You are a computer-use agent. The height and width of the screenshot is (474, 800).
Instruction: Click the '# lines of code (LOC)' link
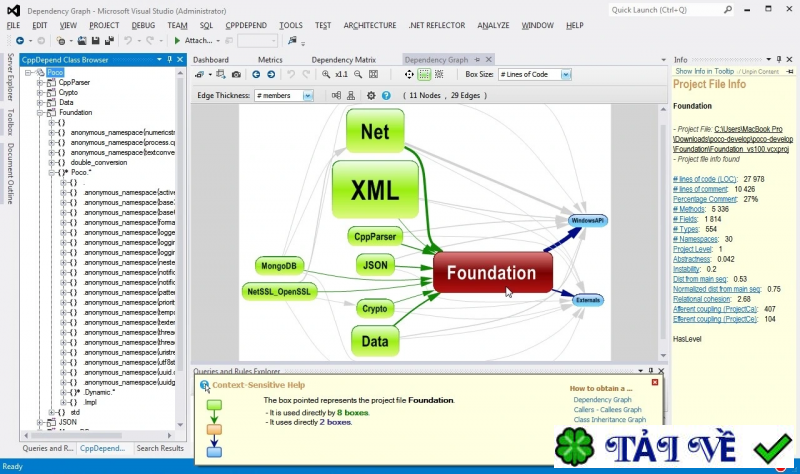coord(705,179)
